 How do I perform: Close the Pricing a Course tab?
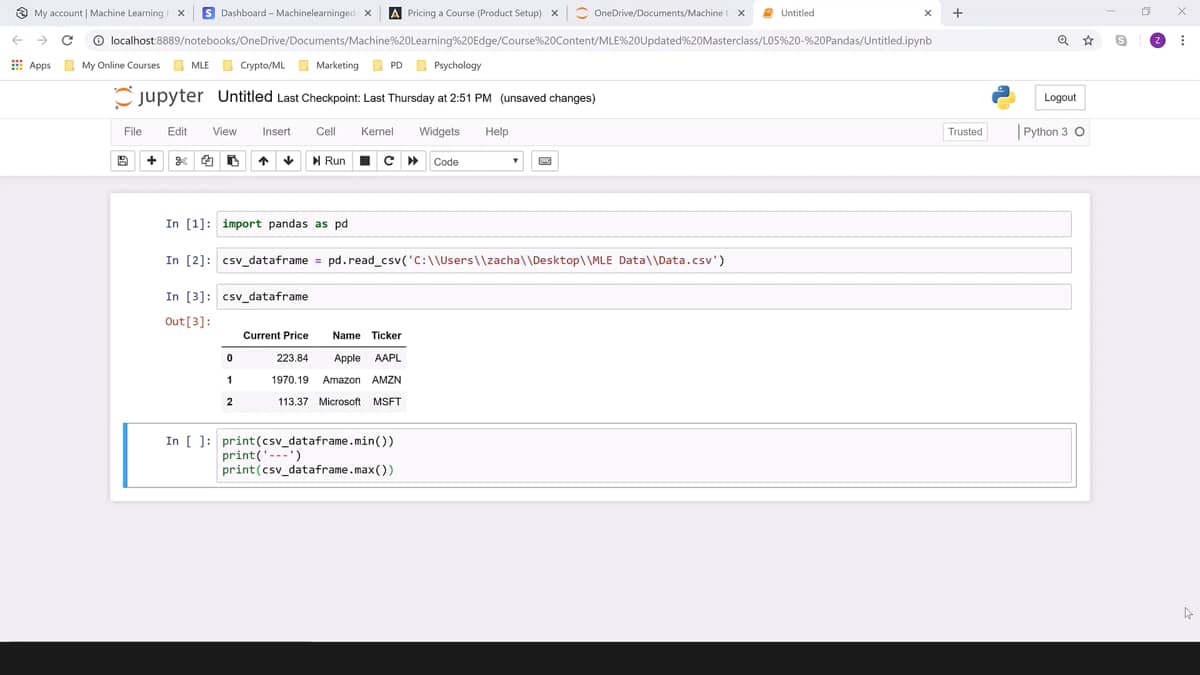coord(554,13)
